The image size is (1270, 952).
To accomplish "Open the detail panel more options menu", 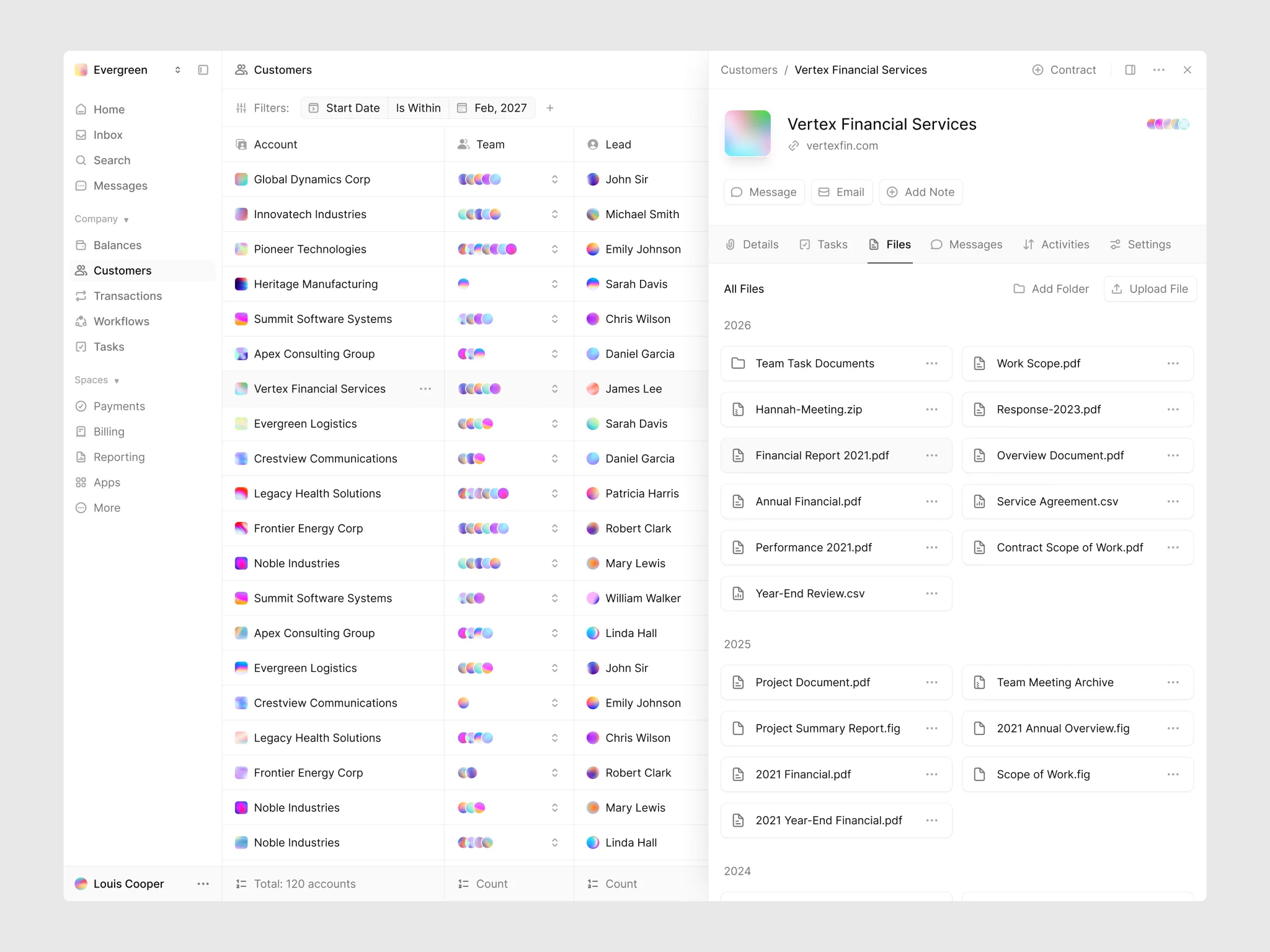I will click(x=1158, y=70).
